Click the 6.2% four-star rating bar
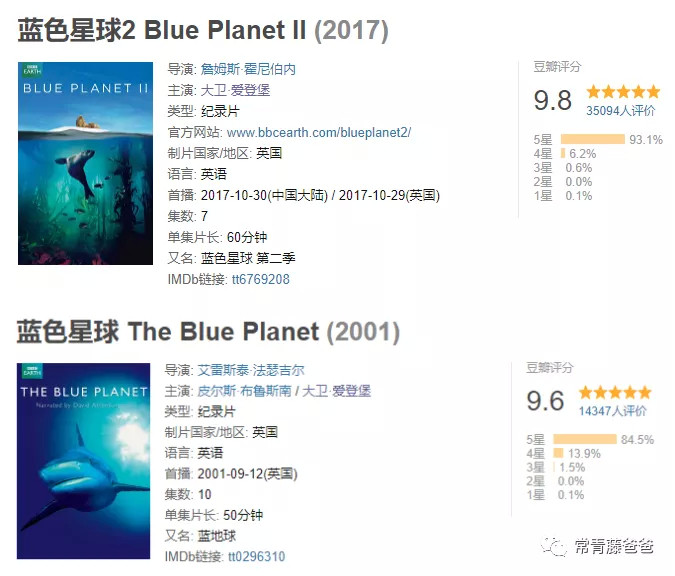The image size is (675, 576). coord(563,154)
